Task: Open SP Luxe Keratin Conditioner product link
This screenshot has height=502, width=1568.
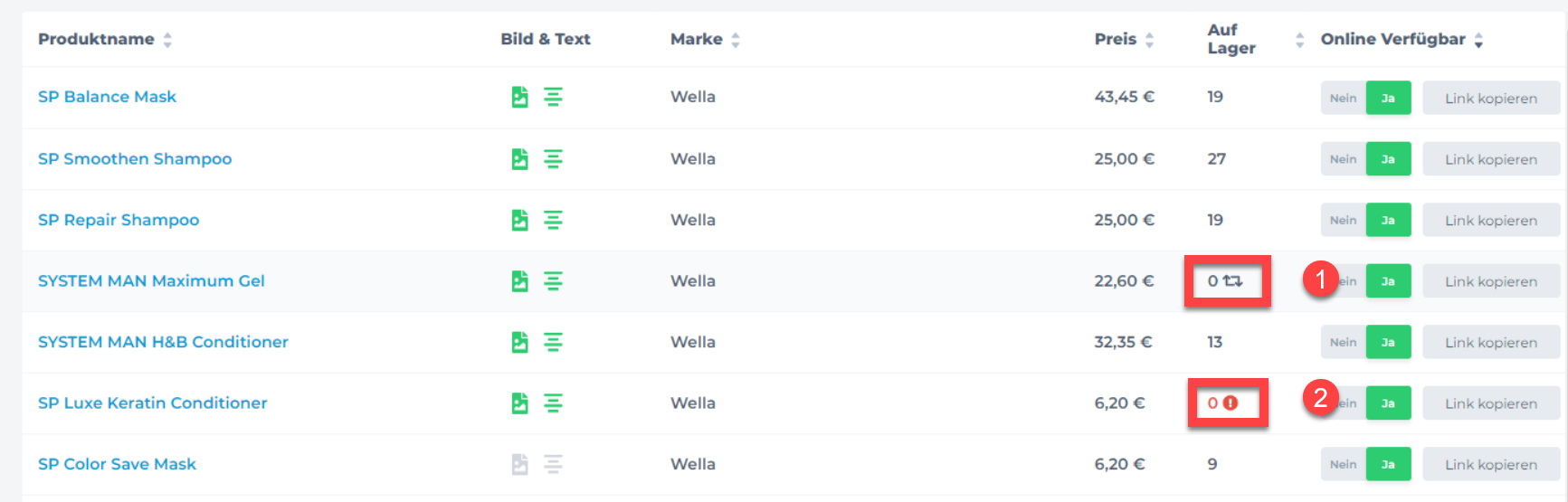Action: click(x=152, y=403)
